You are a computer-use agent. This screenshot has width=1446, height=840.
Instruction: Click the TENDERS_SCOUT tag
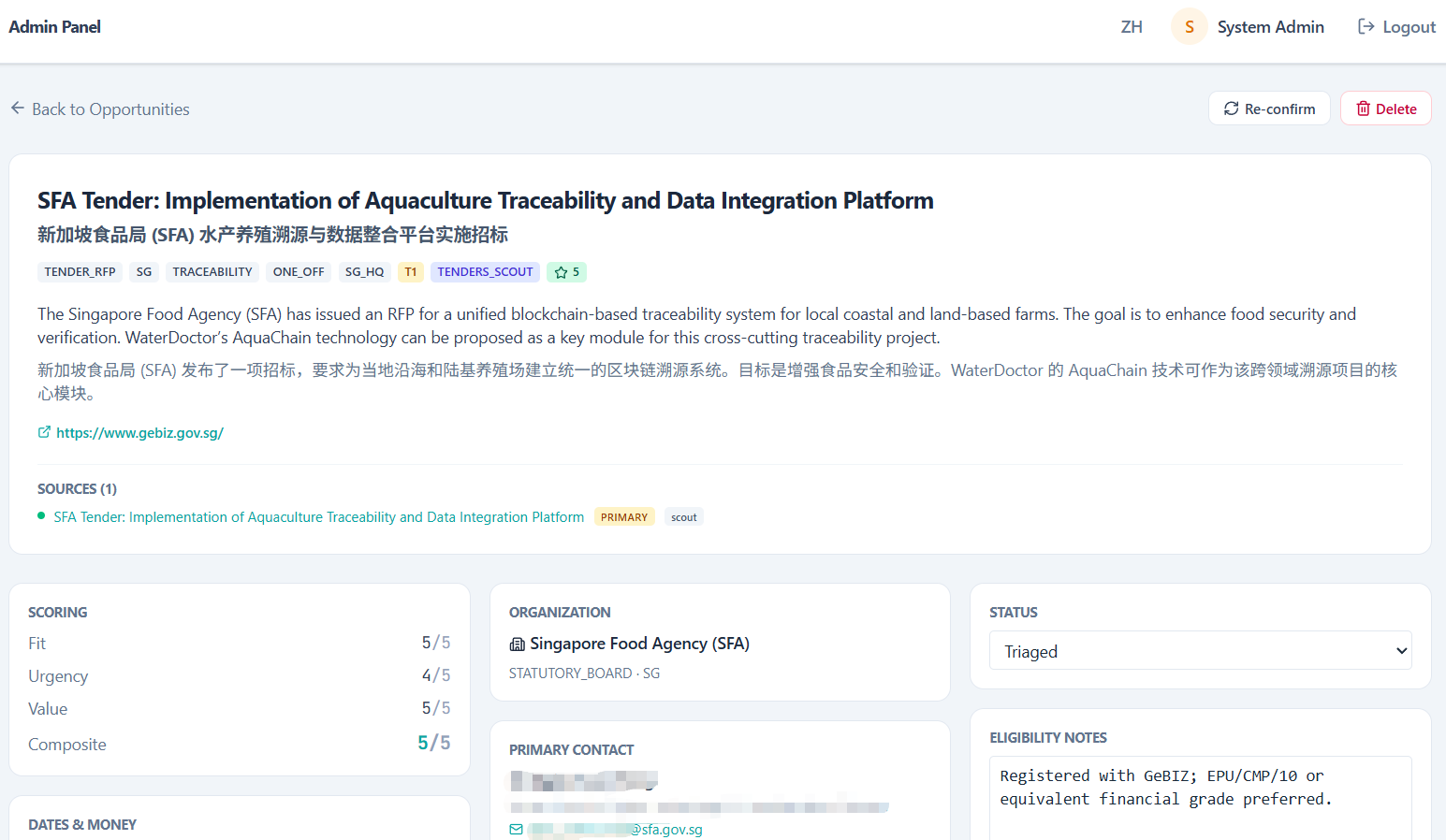click(x=485, y=272)
